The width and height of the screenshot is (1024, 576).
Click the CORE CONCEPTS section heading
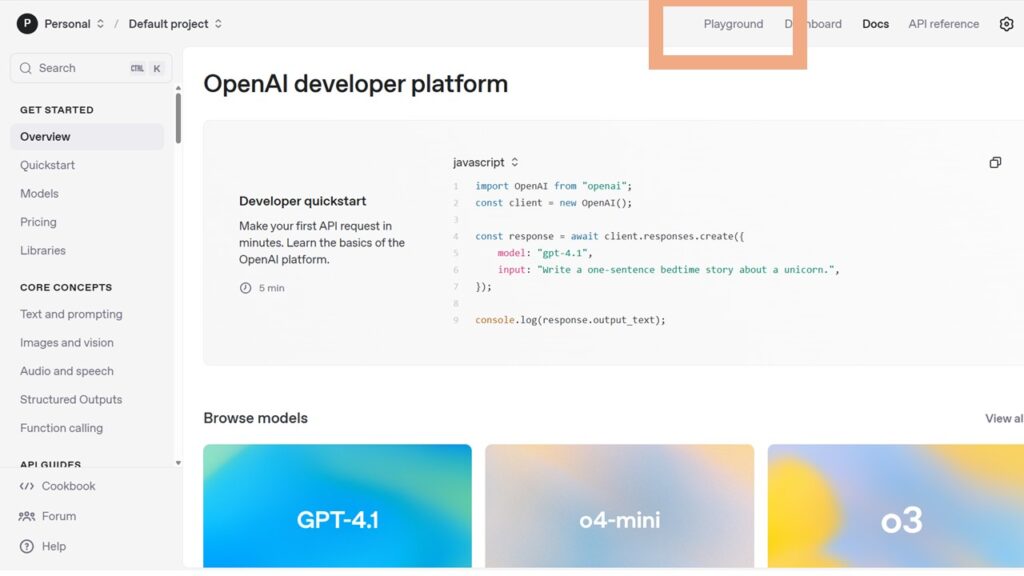click(66, 287)
